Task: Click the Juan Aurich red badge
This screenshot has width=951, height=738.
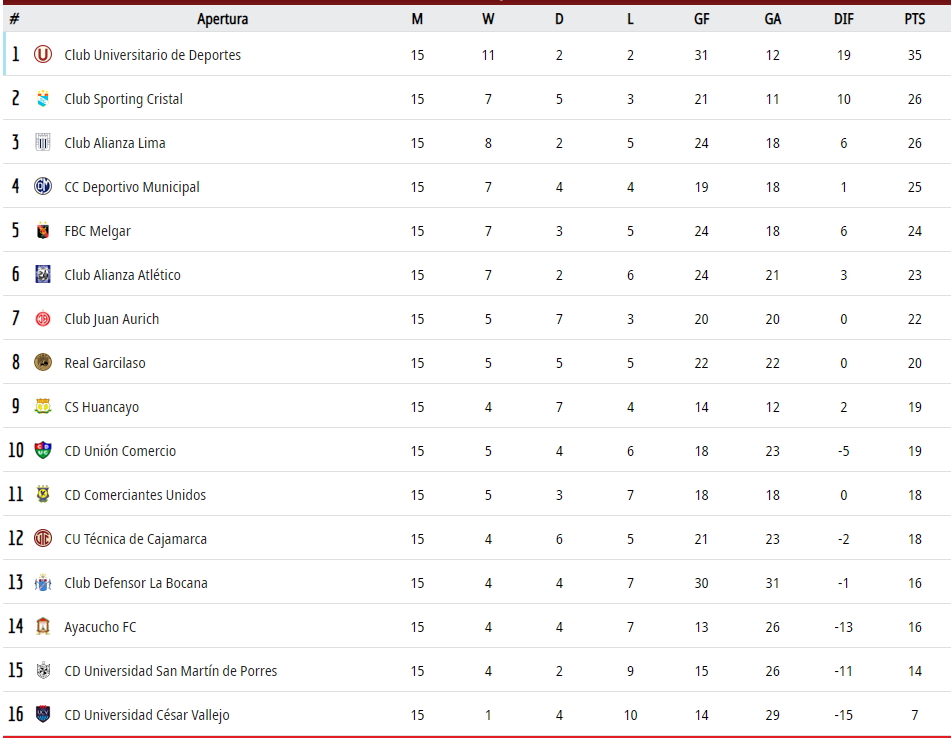Action: [x=42, y=318]
